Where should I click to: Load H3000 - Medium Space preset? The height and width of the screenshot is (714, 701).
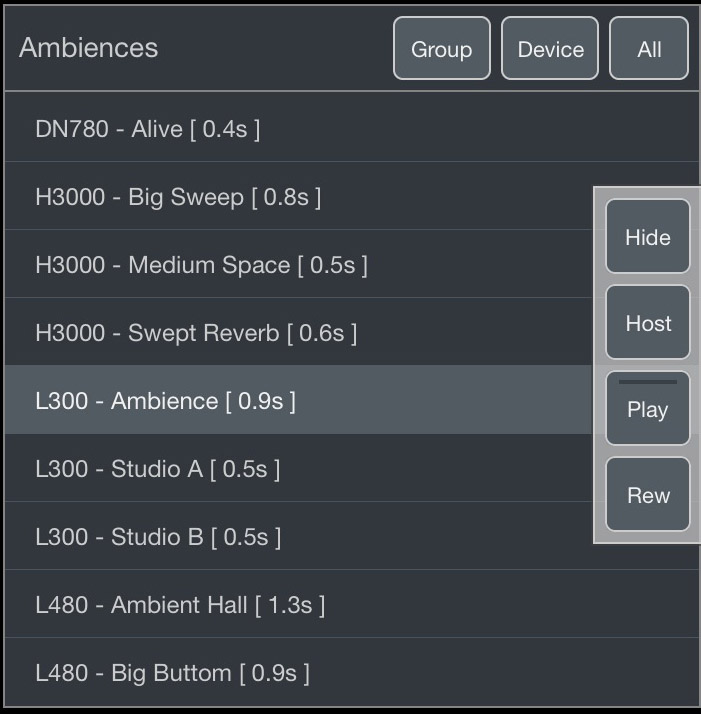(x=201, y=265)
